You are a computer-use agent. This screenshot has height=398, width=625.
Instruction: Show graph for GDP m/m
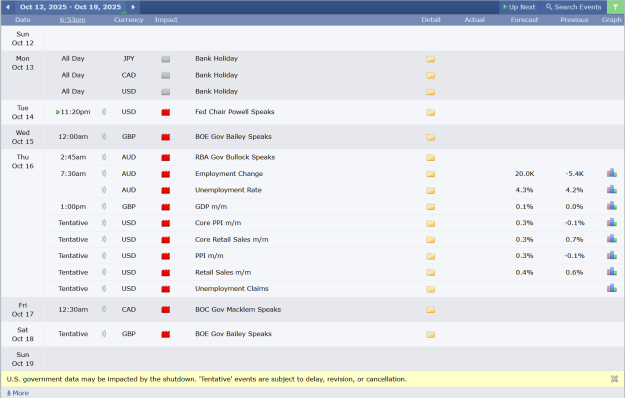coord(612,206)
